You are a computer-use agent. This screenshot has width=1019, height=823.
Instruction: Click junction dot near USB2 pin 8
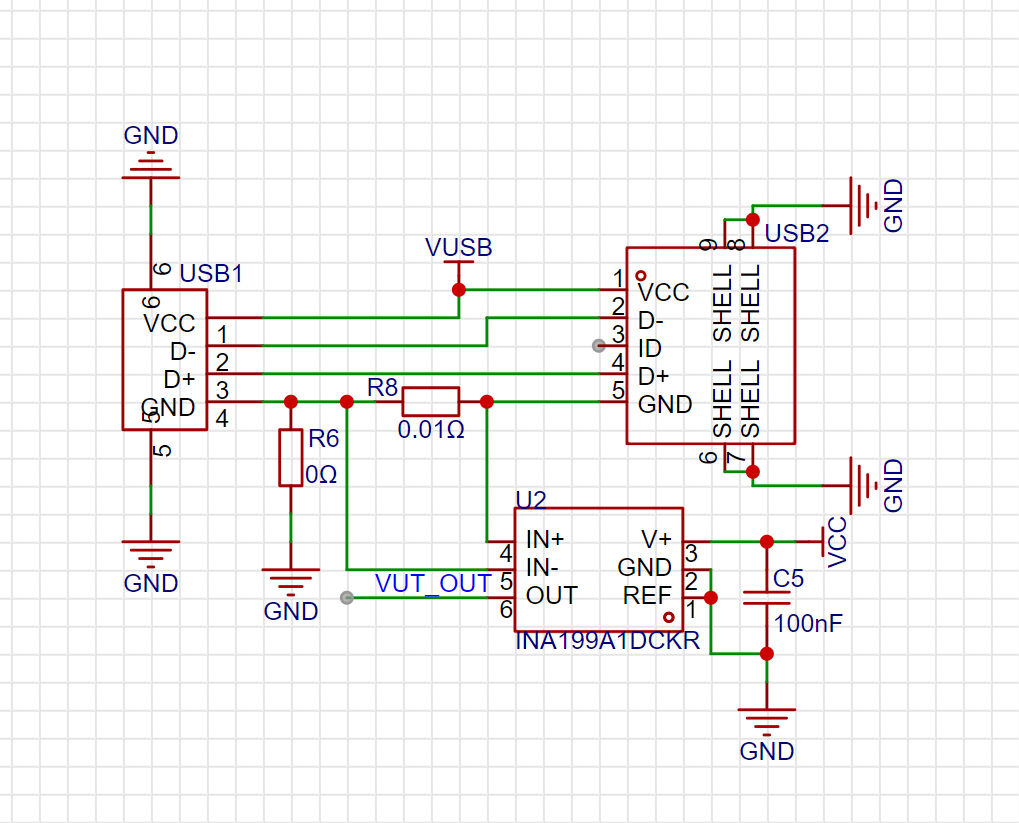pyautogui.click(x=753, y=220)
